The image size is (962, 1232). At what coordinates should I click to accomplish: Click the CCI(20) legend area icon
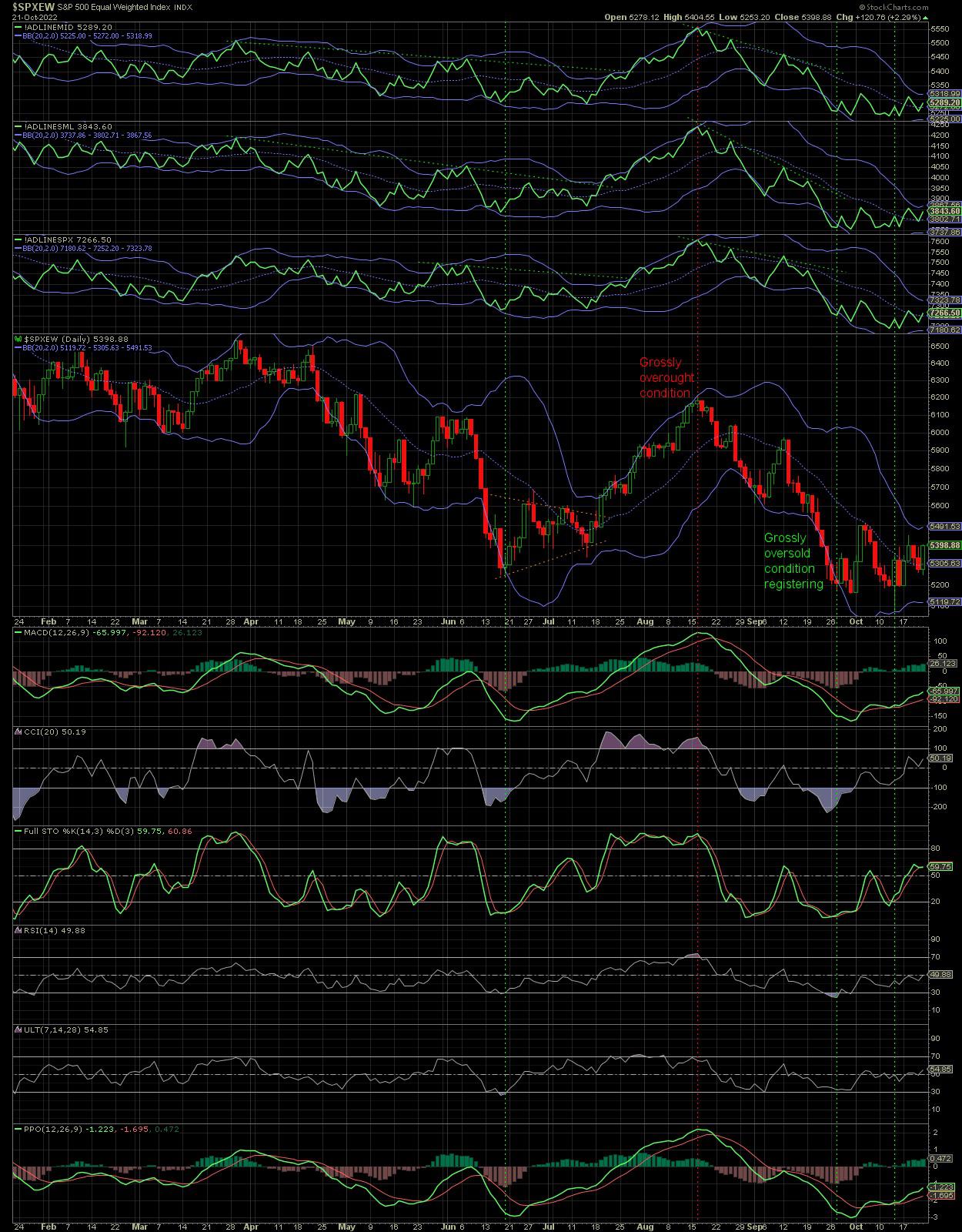pos(18,731)
